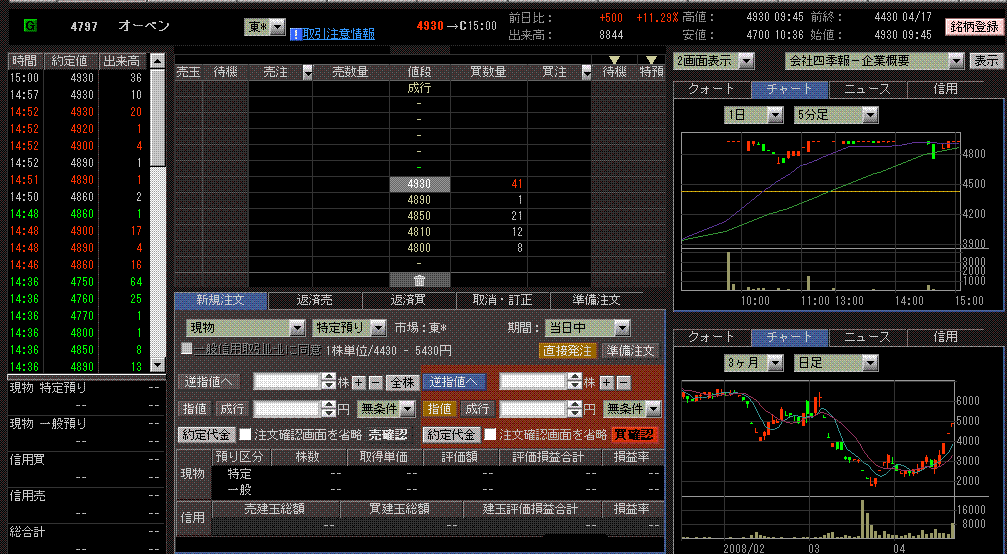Screen dimensions: 1007x554
Task: Expand the 5分足 chart interval dropdown
Action: [869, 115]
